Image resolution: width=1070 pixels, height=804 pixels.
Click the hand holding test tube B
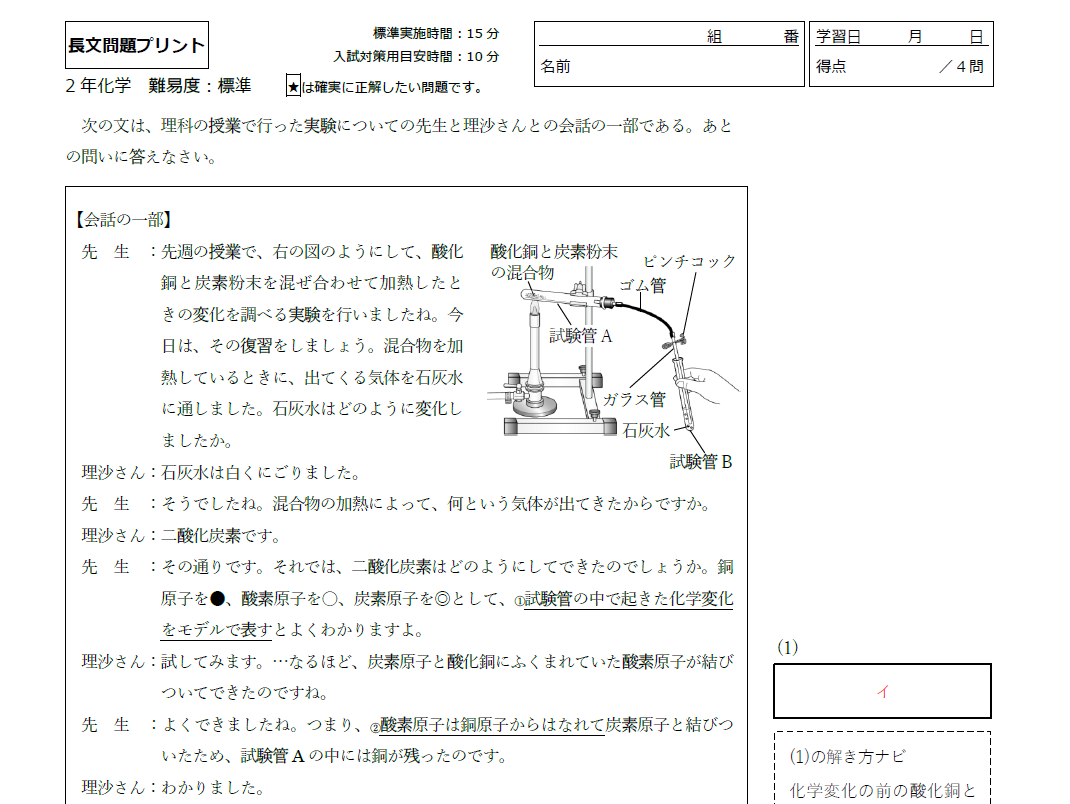[713, 386]
